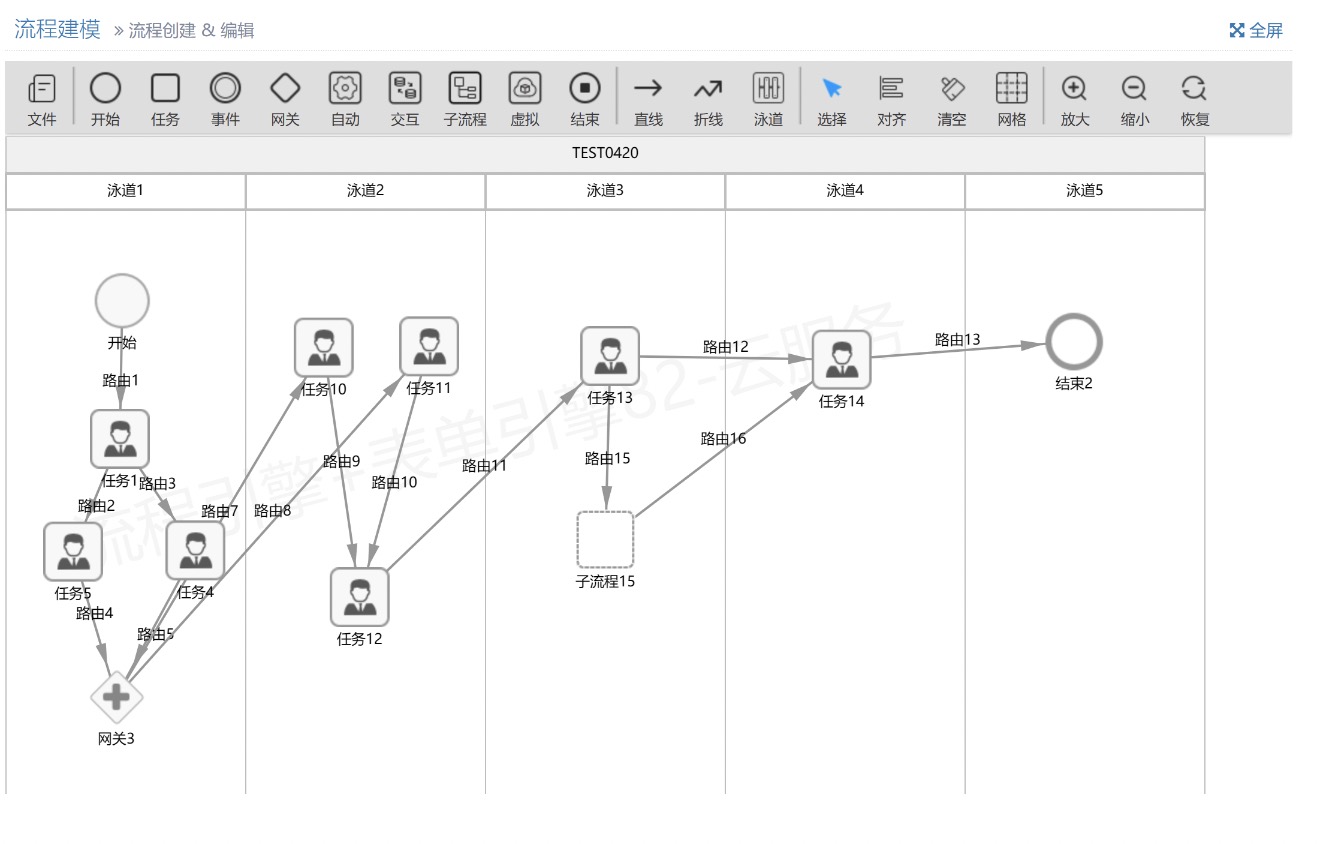Click the 路由8 connector label
1326x844 pixels.
273,510
